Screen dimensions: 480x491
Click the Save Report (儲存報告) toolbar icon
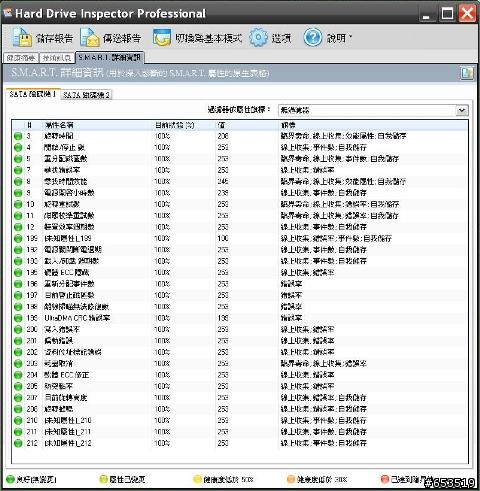pyautogui.click(x=22, y=37)
